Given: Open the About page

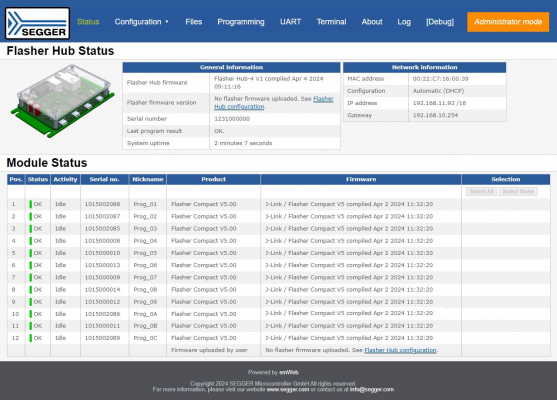Looking at the screenshot, I should pyautogui.click(x=372, y=22).
